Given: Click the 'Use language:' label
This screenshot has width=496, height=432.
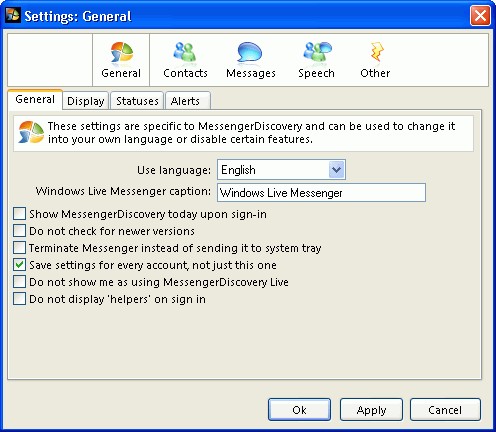Looking at the screenshot, I should point(174,170).
